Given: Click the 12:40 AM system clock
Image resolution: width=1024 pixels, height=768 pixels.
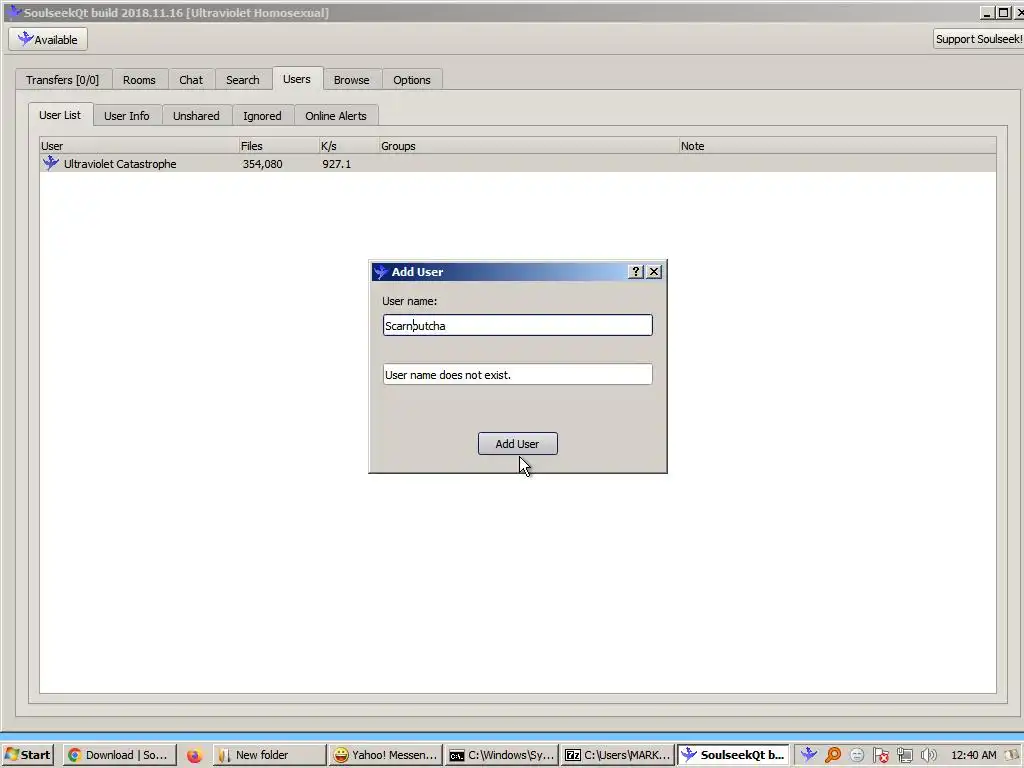Looking at the screenshot, I should tap(974, 755).
